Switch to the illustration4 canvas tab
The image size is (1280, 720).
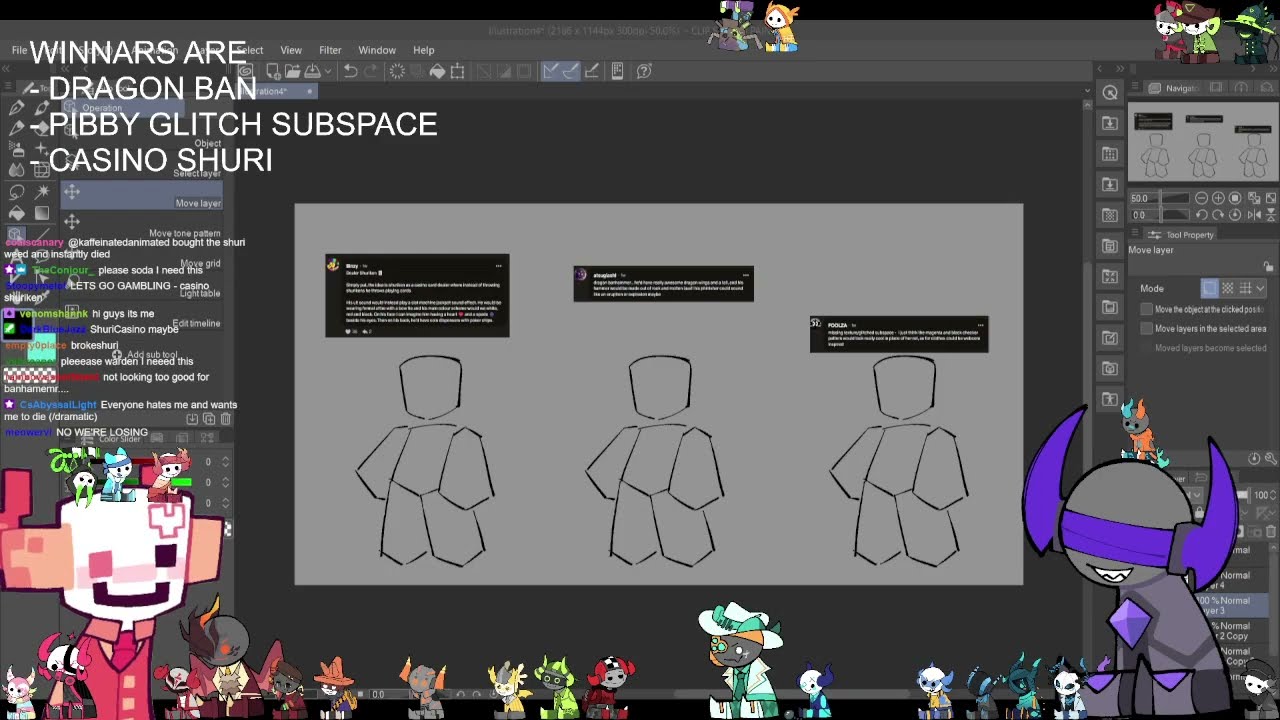click(278, 91)
